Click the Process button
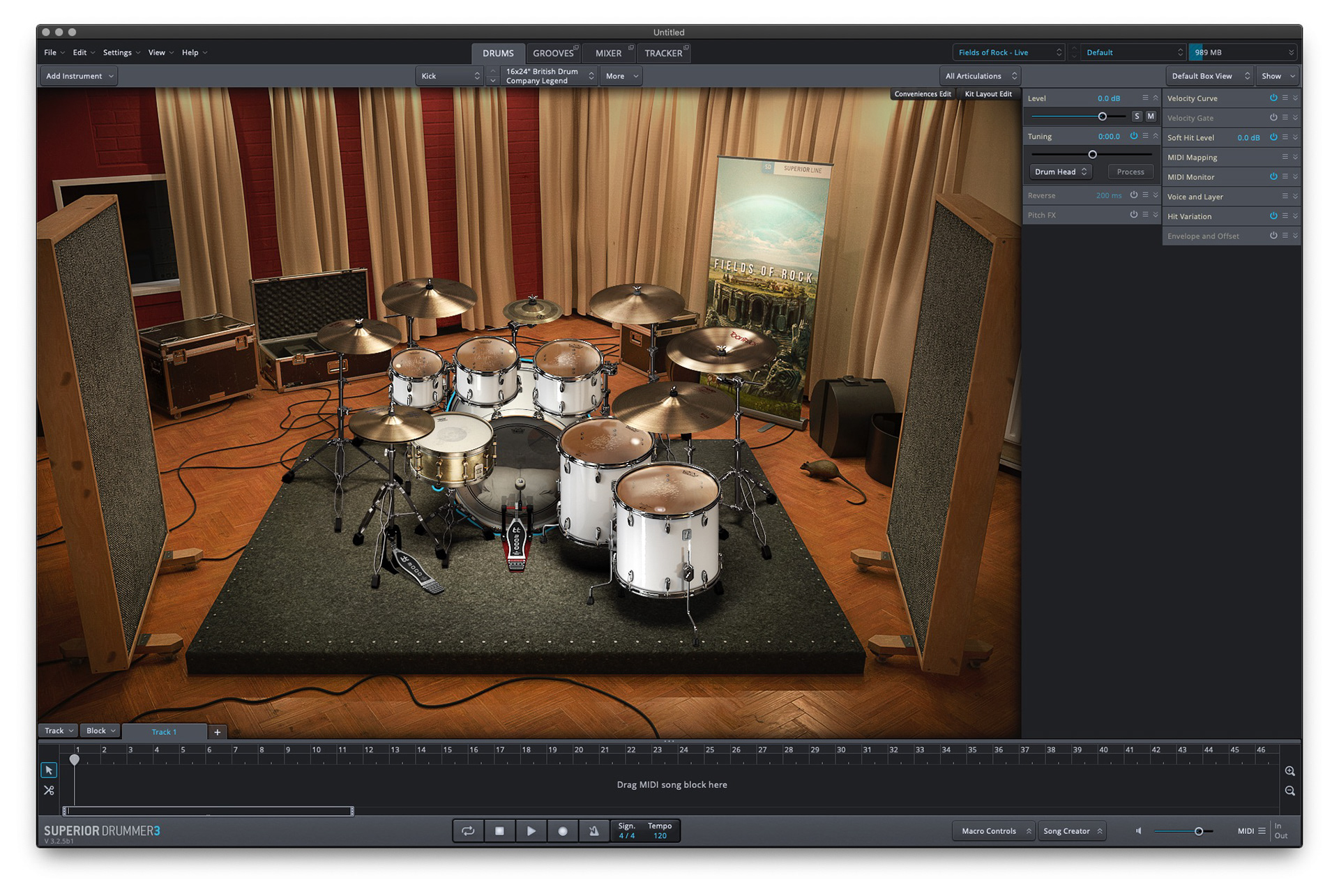The height and width of the screenshot is (896, 1339). click(x=1130, y=172)
